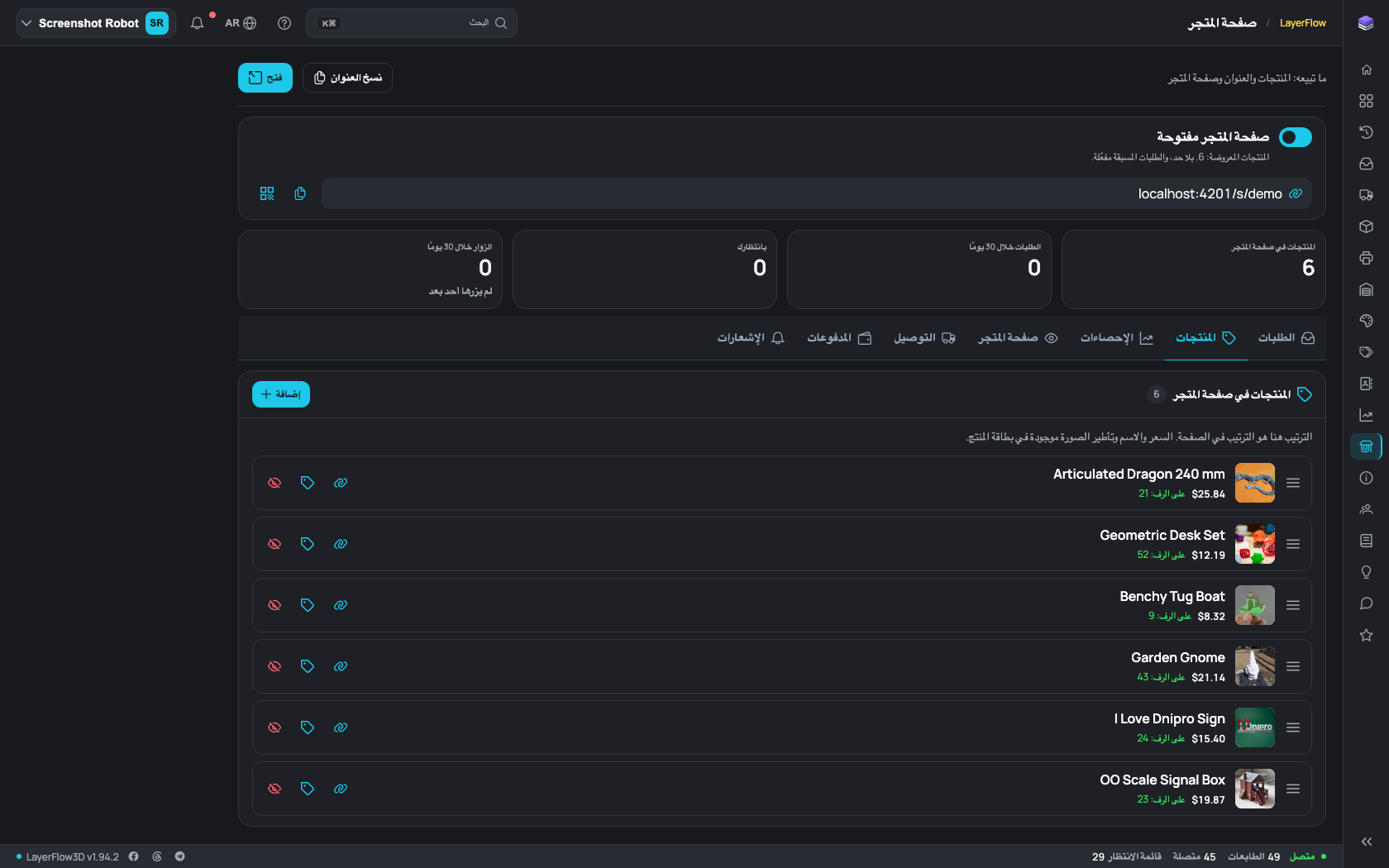Open the Screenshot Robot account dropdown
This screenshot has width=1389, height=868.
point(96,23)
